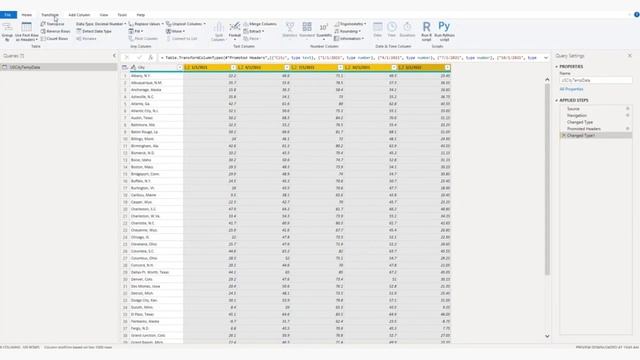Click the Detect Data Type icon
This screenshot has width=640, height=360.
(79, 31)
